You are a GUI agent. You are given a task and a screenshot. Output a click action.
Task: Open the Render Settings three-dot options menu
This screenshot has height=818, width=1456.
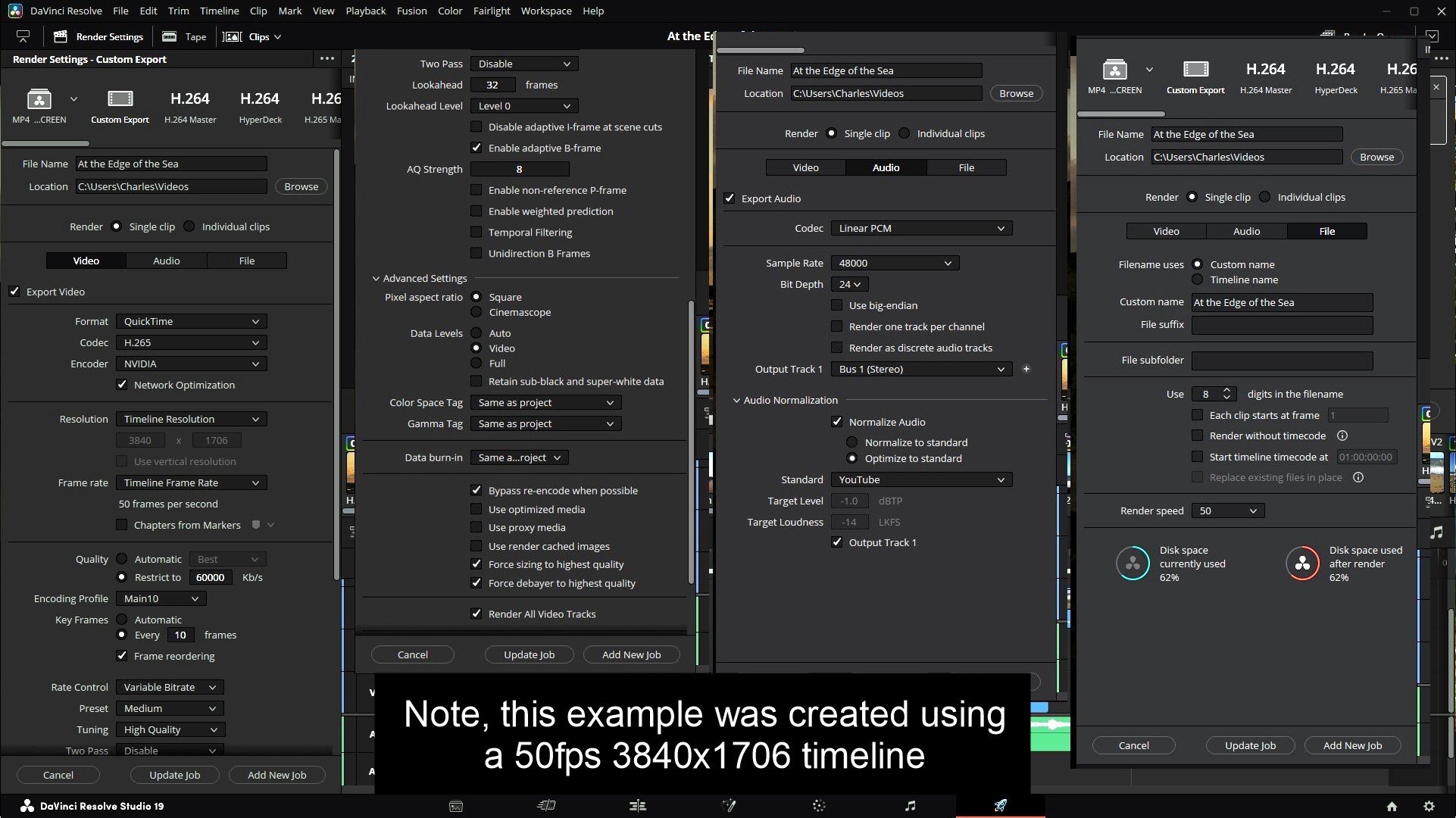click(327, 58)
